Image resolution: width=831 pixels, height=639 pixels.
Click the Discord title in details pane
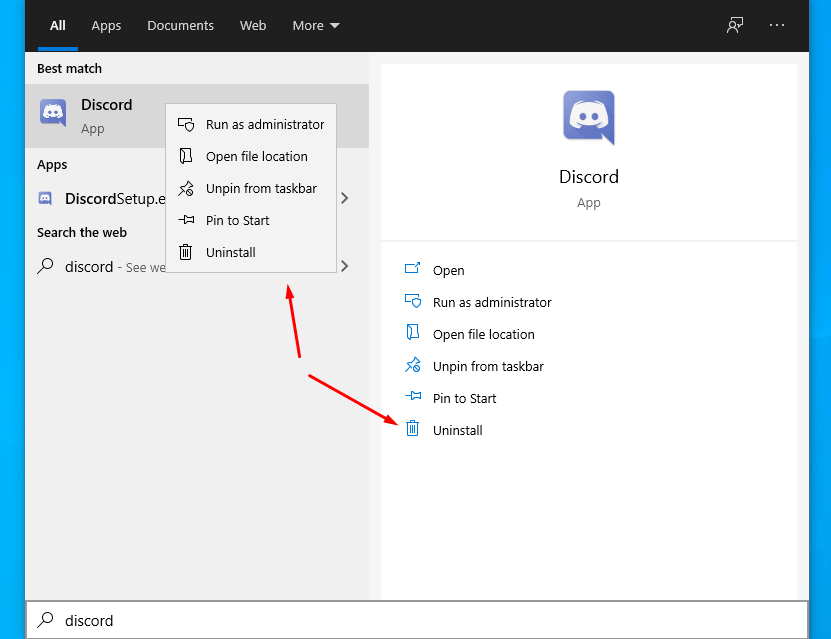click(589, 176)
